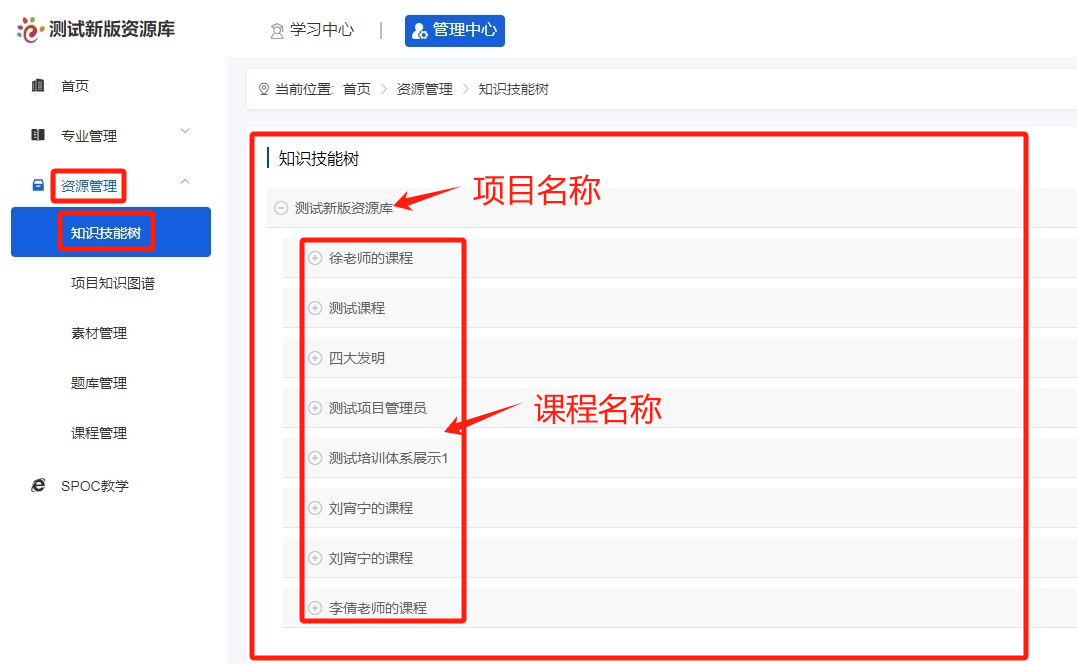The height and width of the screenshot is (664, 1077).
Task: Click the 测试新版资源库 site title
Action: pos(112,30)
